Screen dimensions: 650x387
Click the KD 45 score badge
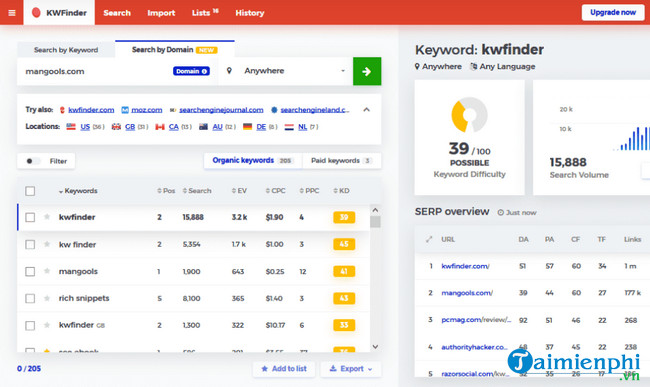coord(344,244)
